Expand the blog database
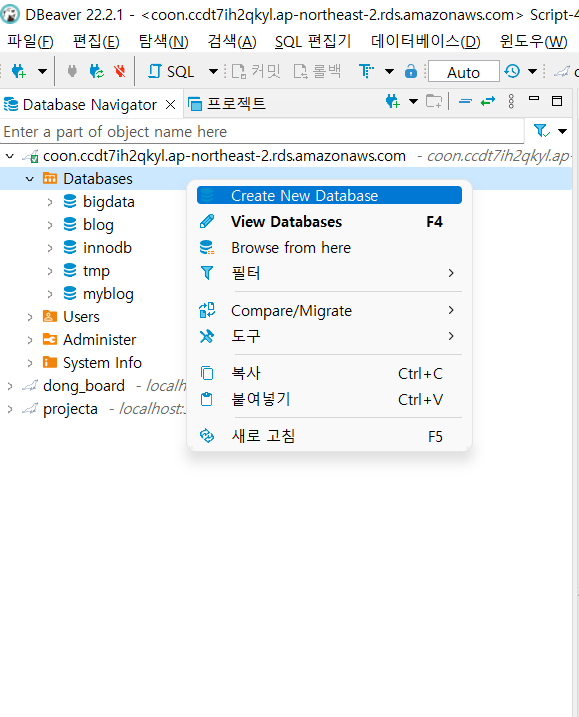This screenshot has width=579, height=717. pyautogui.click(x=50, y=225)
